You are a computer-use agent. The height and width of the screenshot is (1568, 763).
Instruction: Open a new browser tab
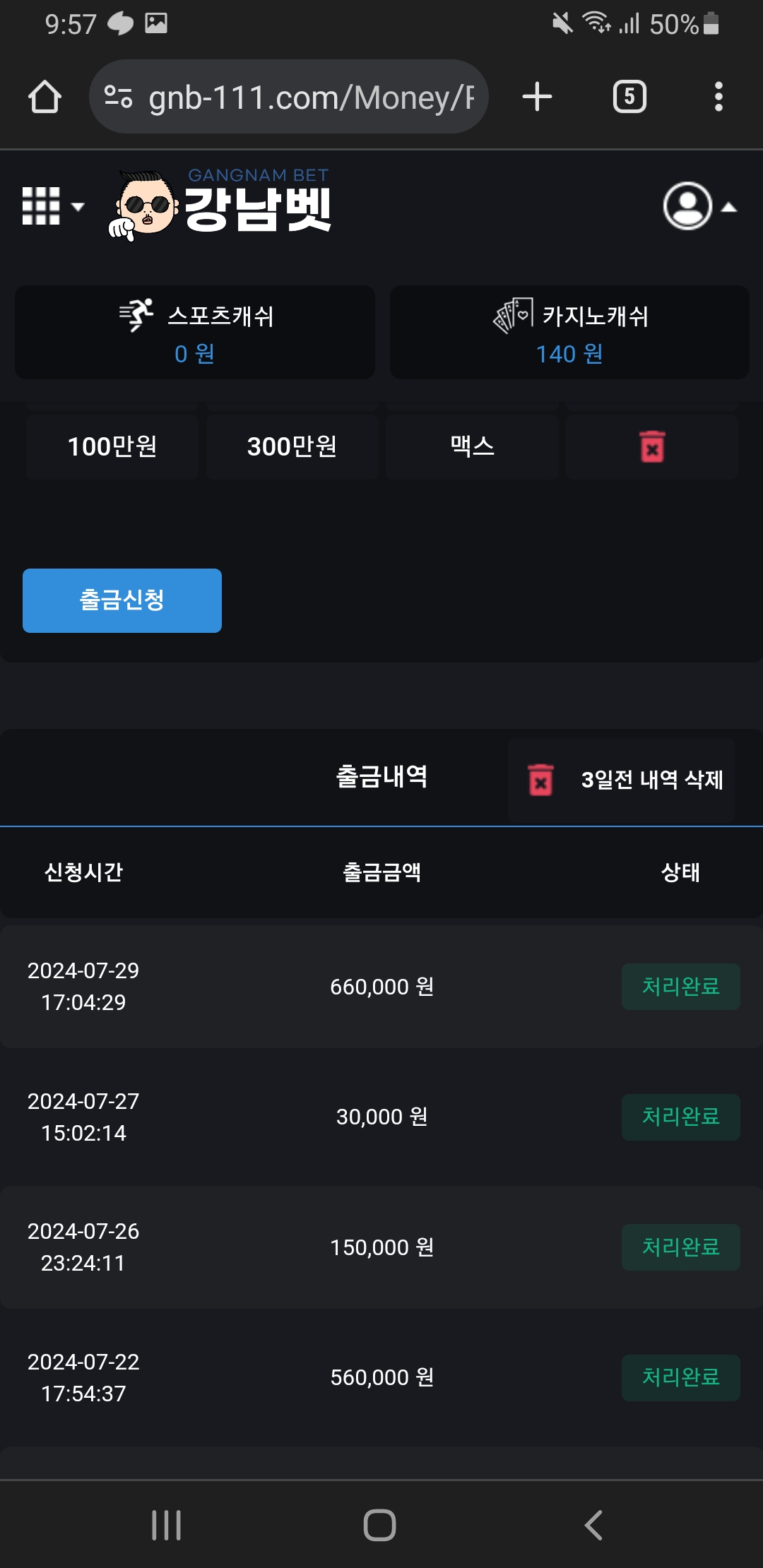pyautogui.click(x=537, y=97)
